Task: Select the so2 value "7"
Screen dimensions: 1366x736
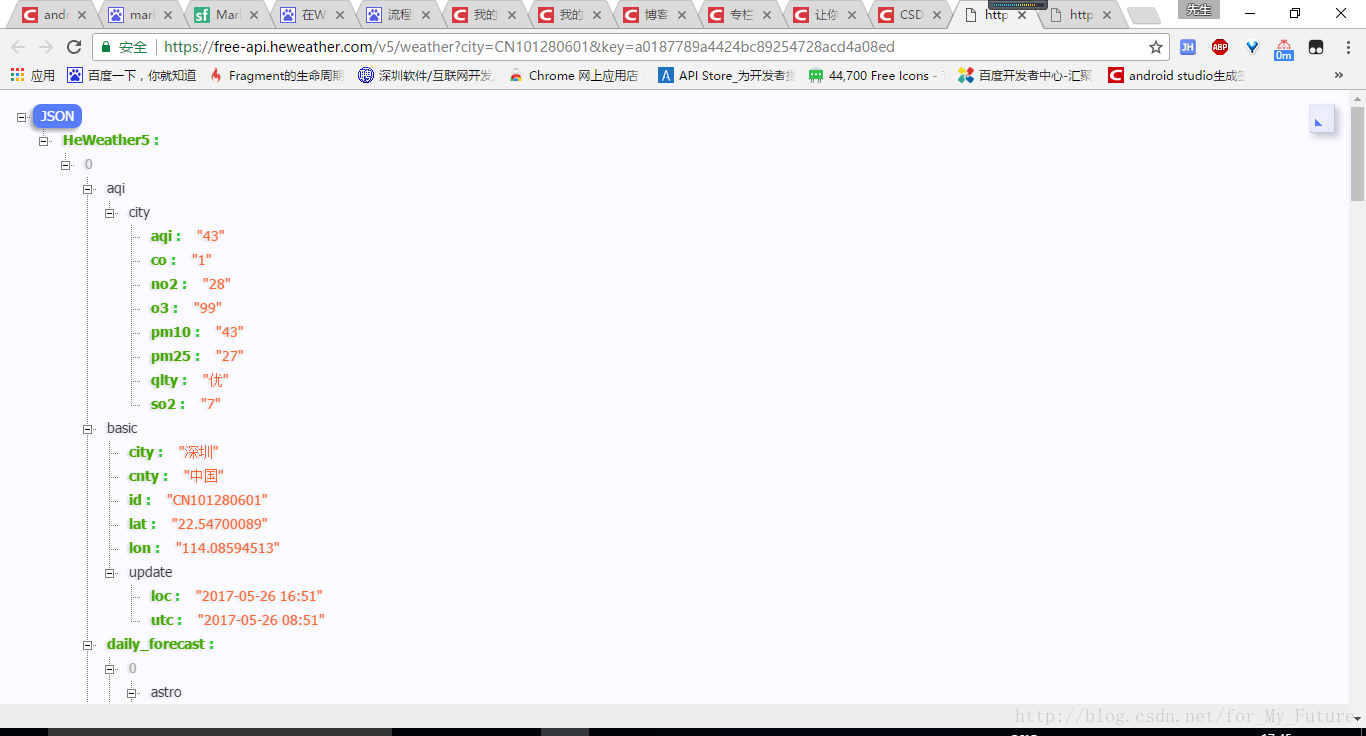Action: 210,405
